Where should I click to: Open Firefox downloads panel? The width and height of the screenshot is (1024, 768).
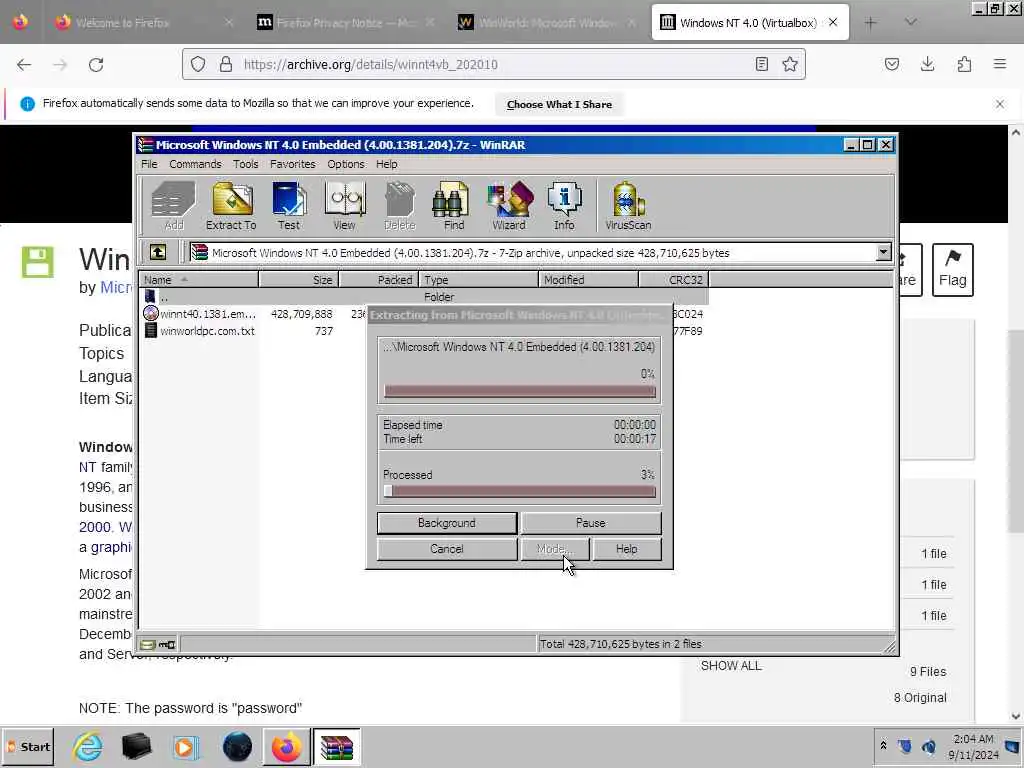[x=927, y=64]
